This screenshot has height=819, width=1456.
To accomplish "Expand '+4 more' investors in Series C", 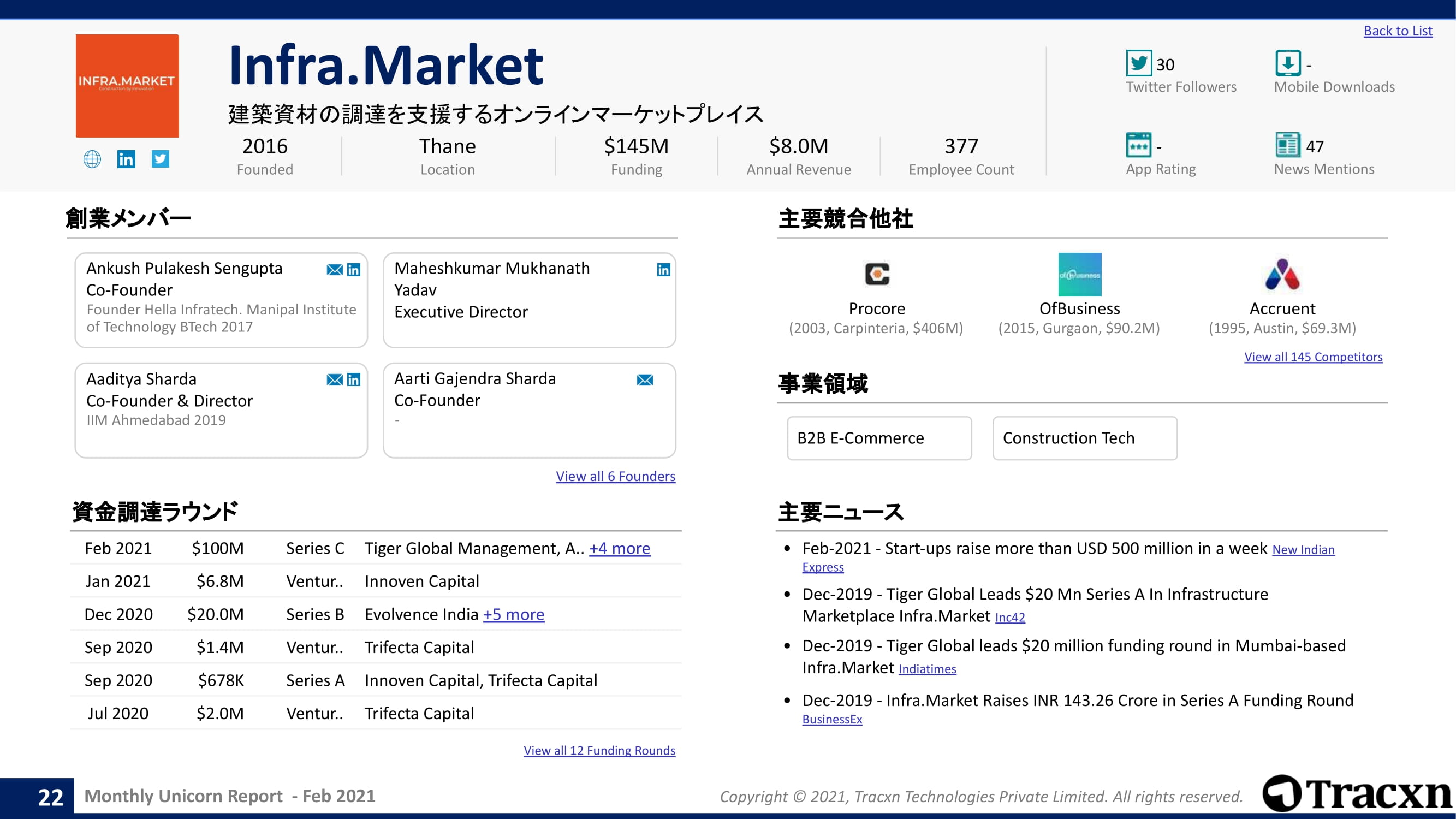I will 620,548.
